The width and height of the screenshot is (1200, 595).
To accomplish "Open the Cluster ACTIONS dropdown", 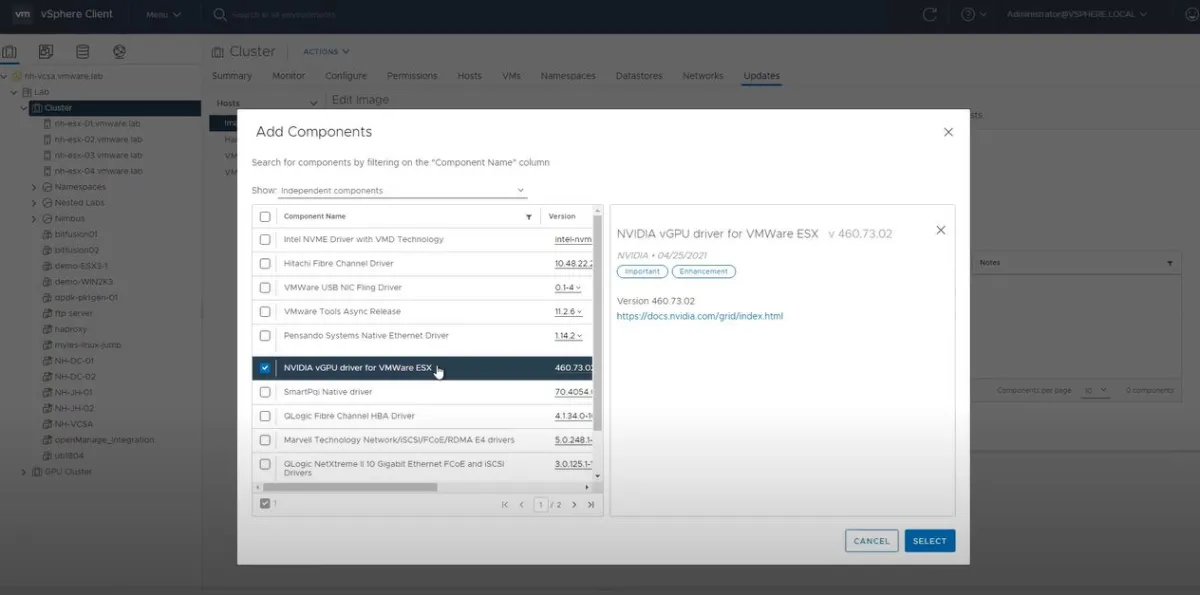I will coord(326,52).
